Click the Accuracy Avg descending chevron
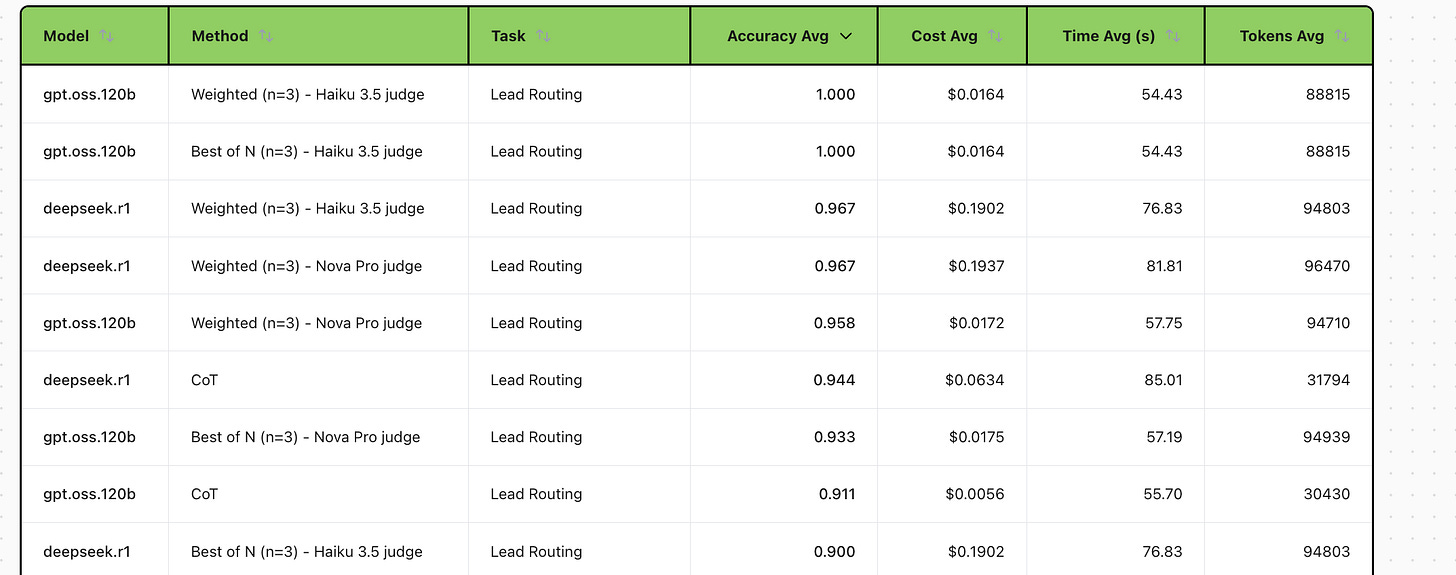Viewport: 1456px width, 575px height. coord(846,36)
